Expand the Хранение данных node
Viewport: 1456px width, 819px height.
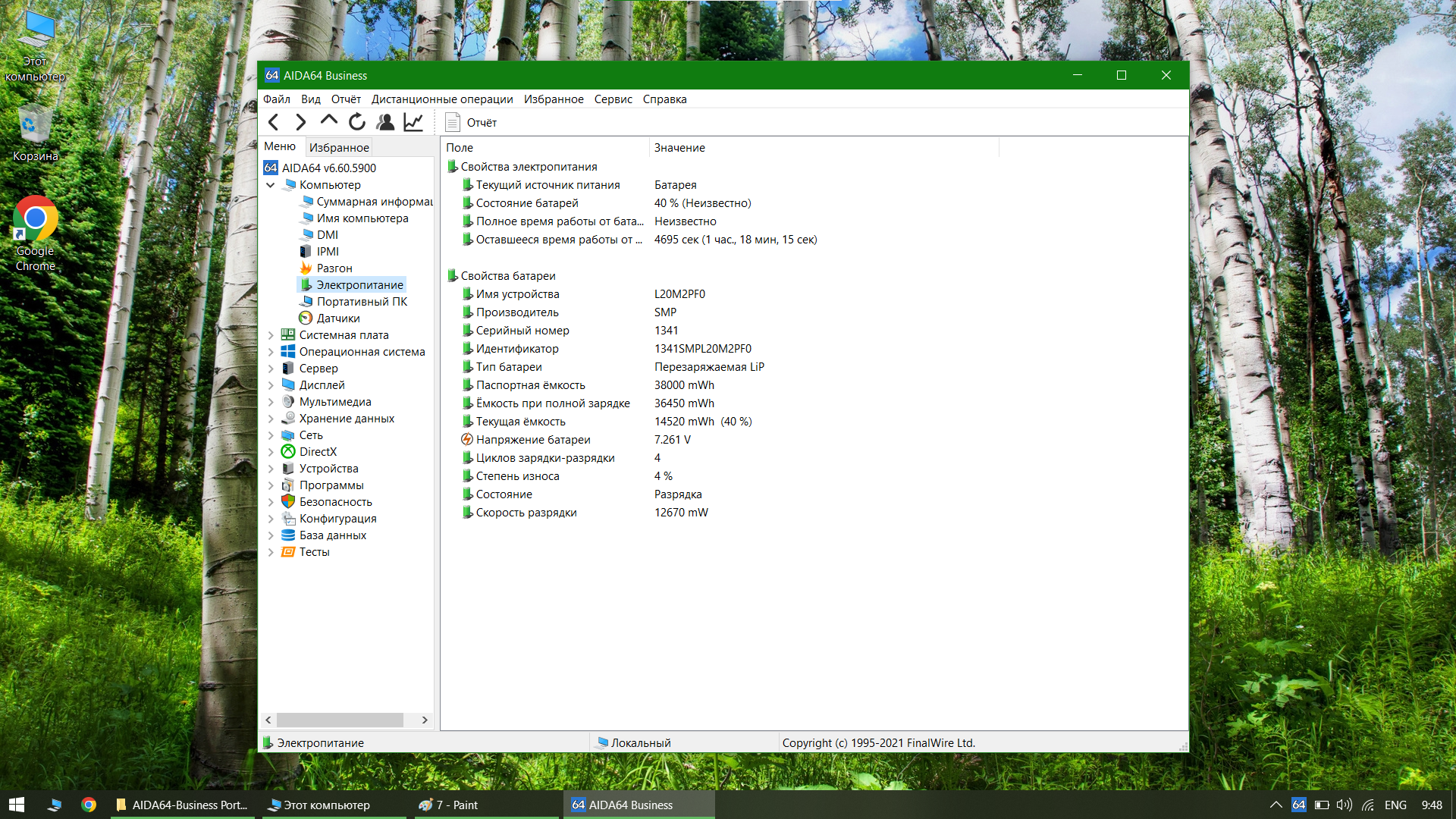coord(271,419)
